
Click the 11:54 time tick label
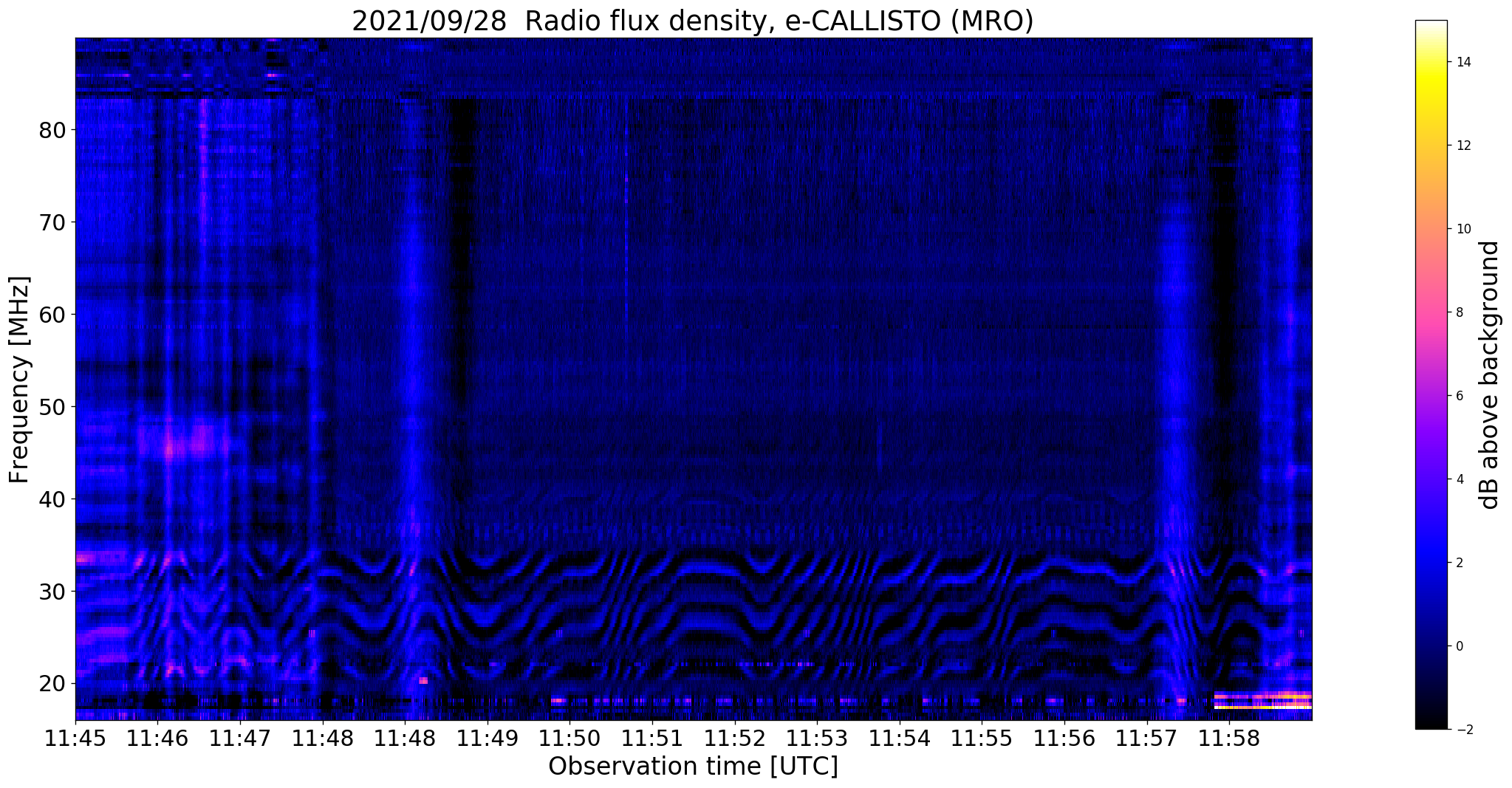(899, 738)
